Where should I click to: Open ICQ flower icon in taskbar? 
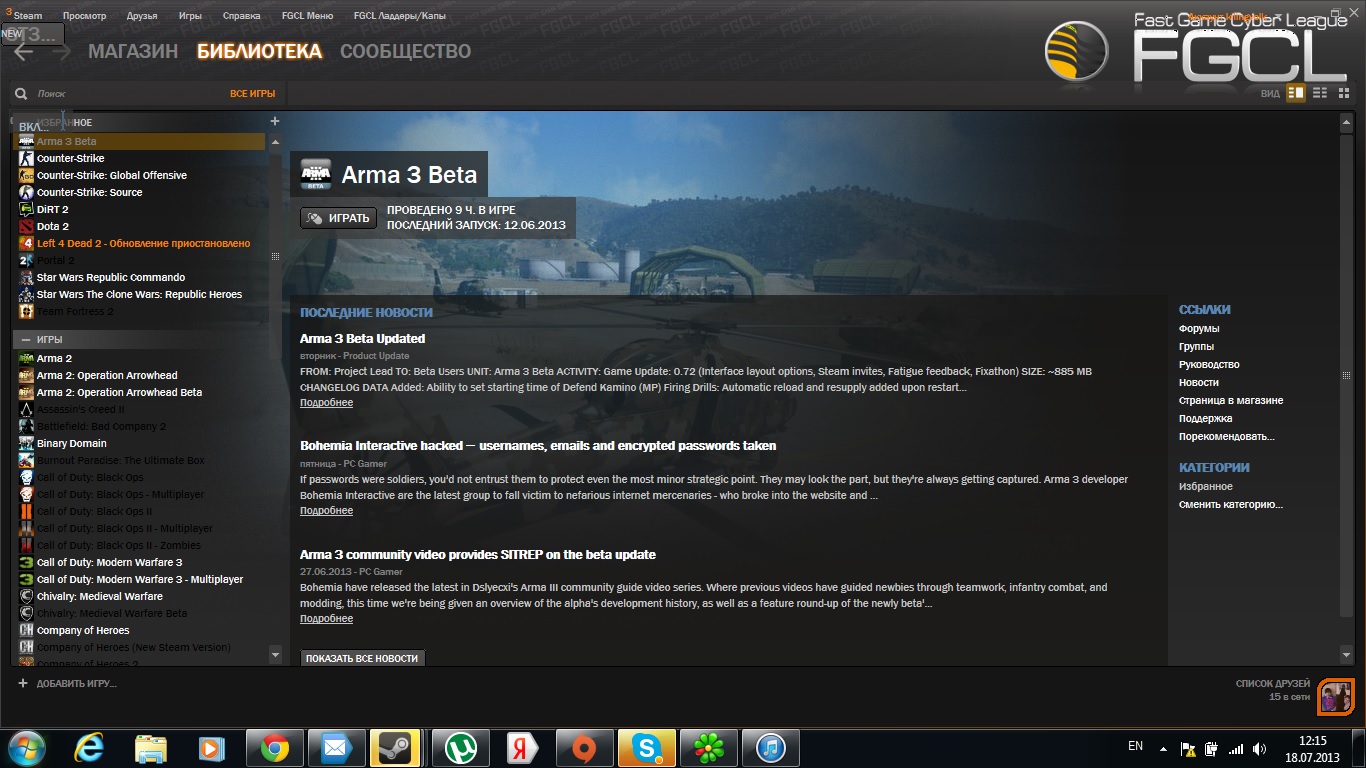click(x=709, y=748)
